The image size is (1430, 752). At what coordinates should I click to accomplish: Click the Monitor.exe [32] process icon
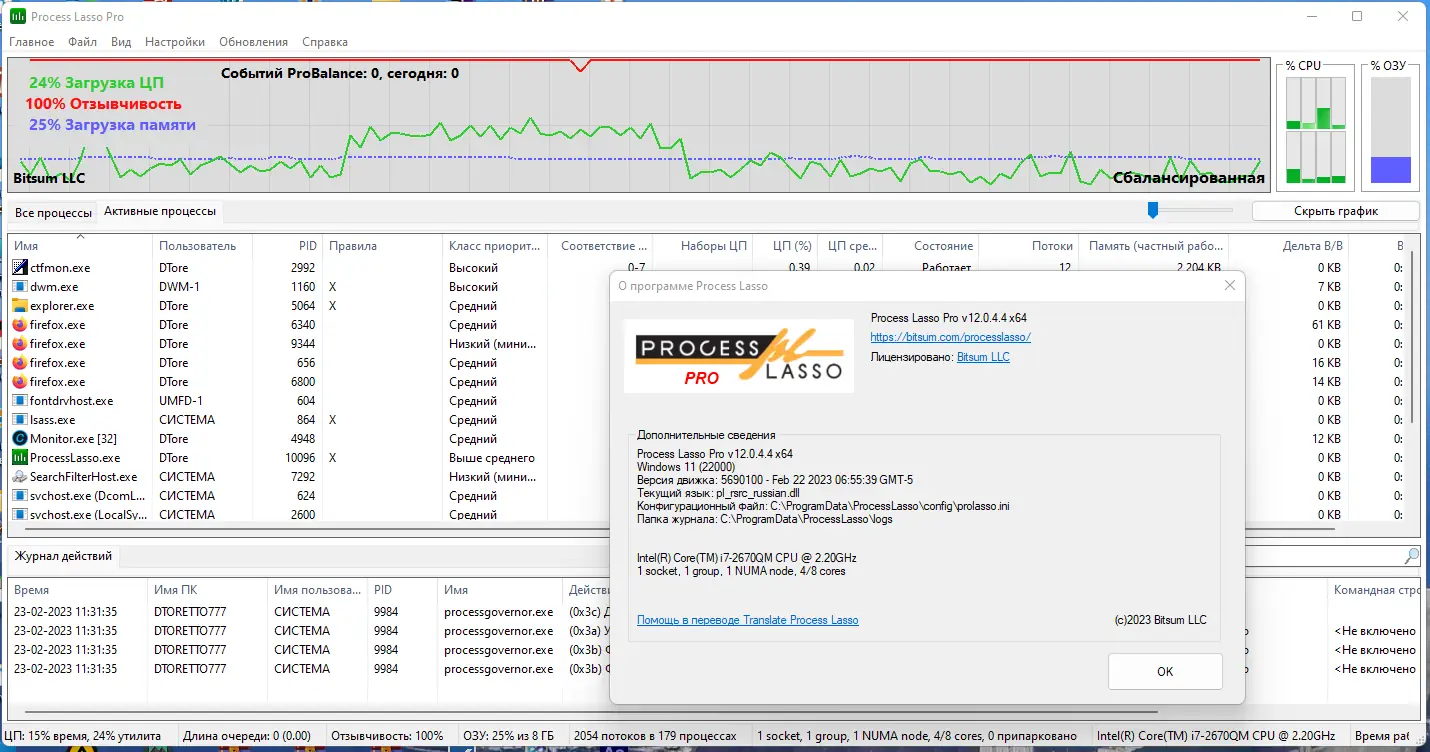[20, 438]
